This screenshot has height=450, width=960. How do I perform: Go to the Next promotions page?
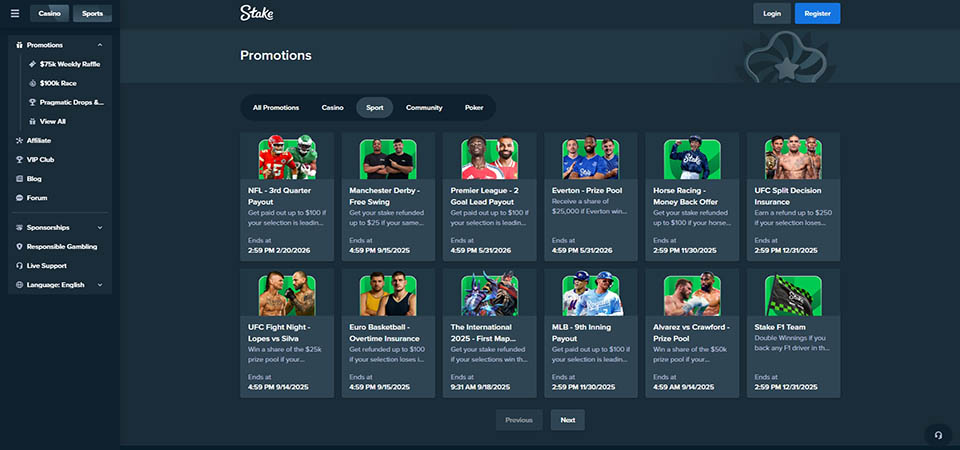568,420
